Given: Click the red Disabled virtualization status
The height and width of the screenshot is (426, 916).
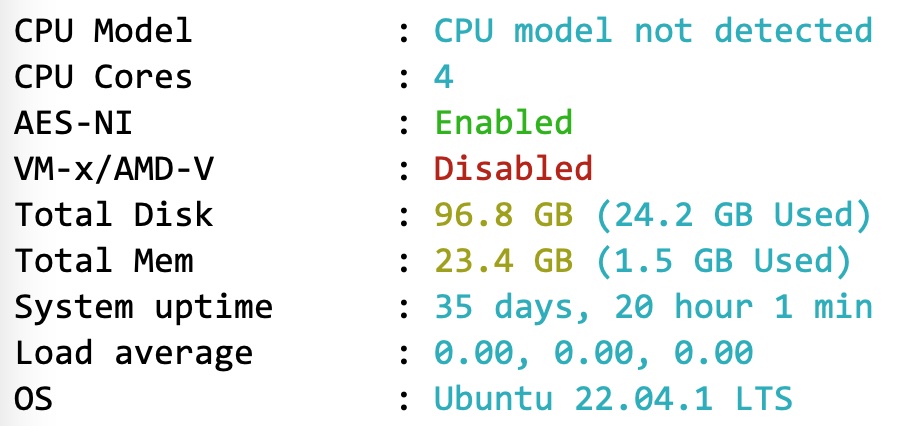Looking at the screenshot, I should coord(513,168).
